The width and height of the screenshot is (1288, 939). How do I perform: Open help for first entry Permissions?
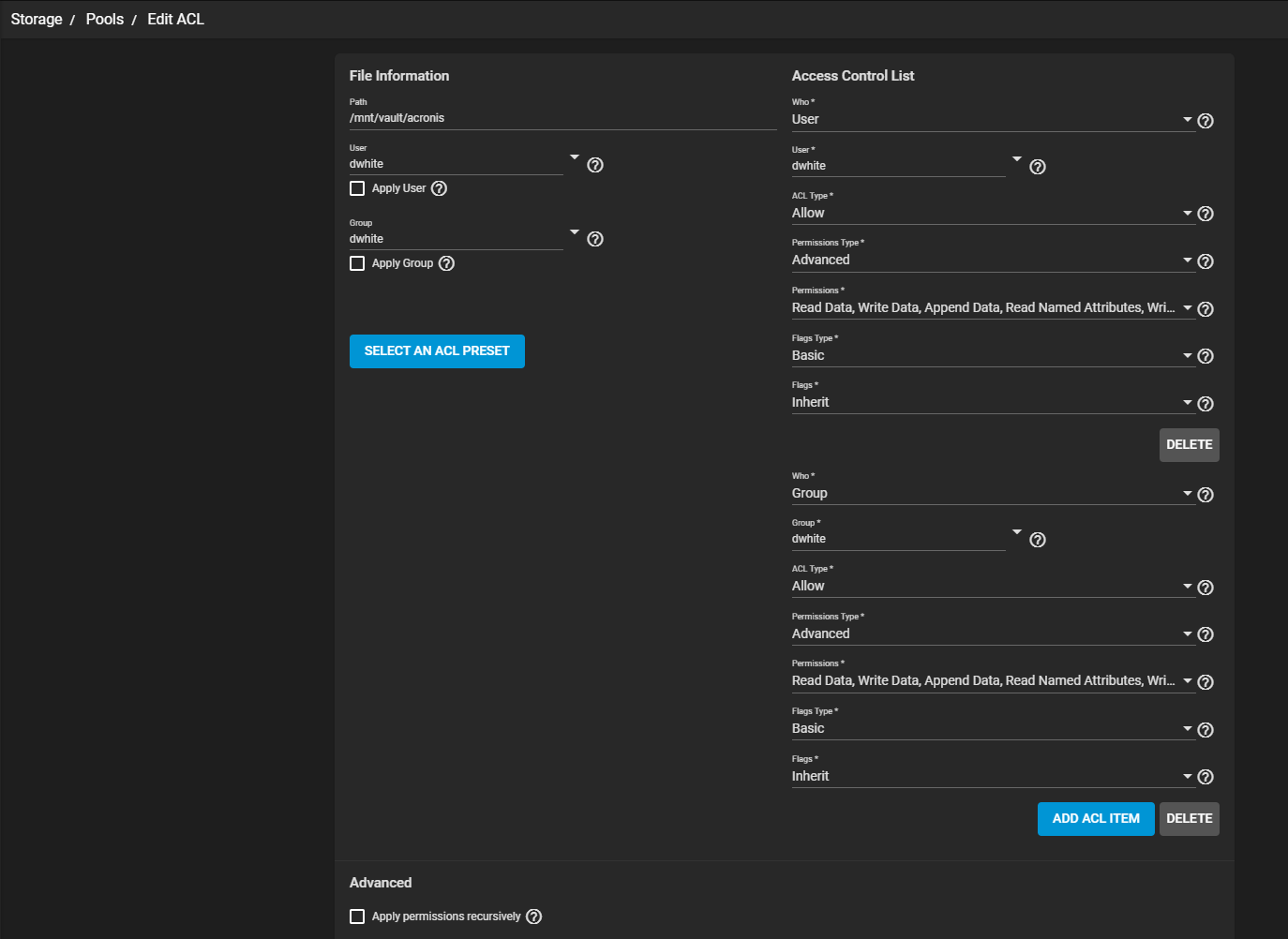pos(1206,309)
